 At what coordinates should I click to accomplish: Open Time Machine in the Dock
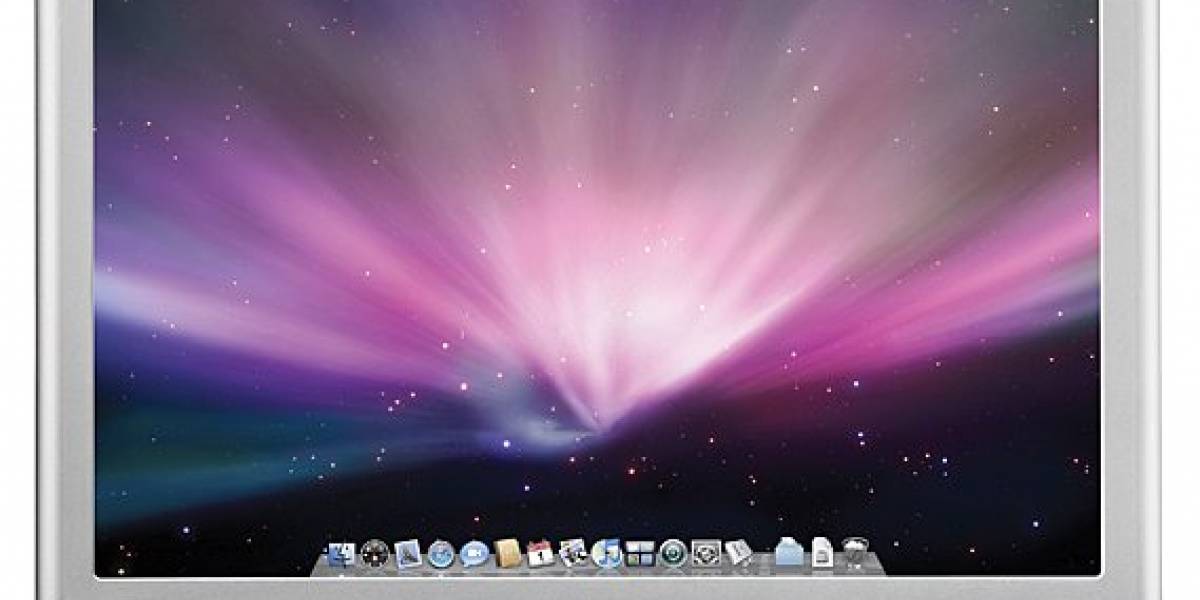pyautogui.click(x=672, y=552)
